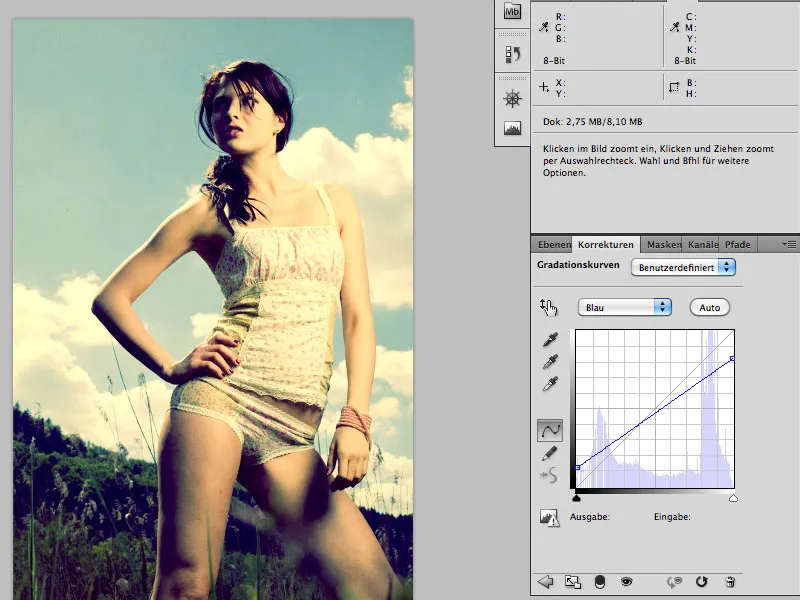Toggle adjustment layer visibility eye icon
The height and width of the screenshot is (600, 800).
tap(626, 581)
